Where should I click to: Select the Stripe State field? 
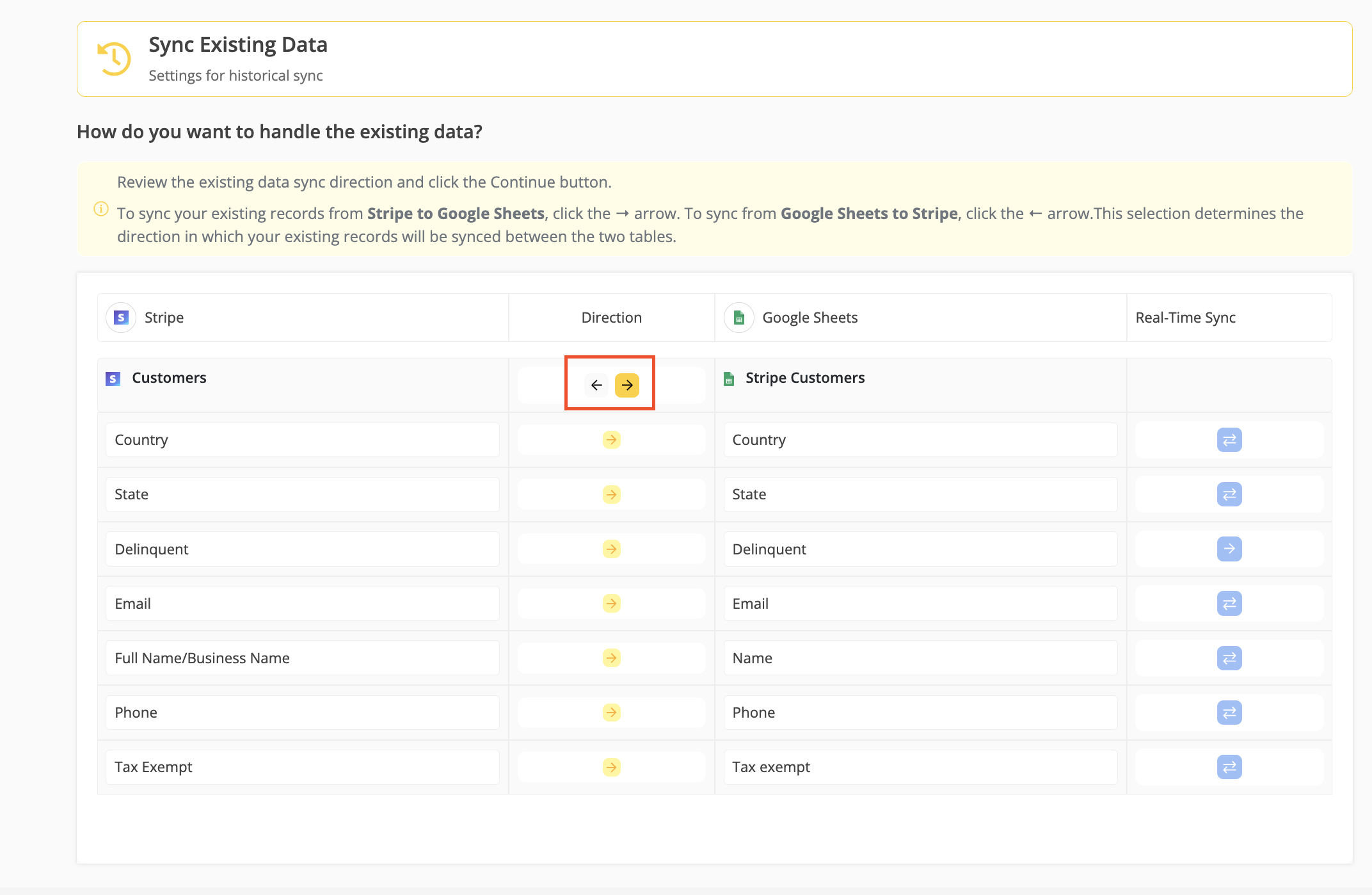(303, 494)
